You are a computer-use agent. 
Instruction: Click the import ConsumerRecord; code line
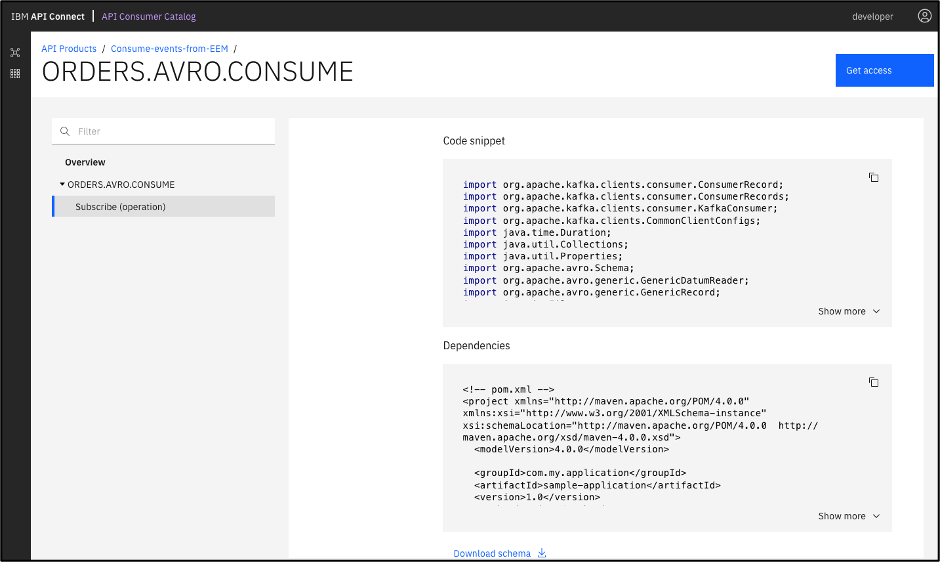tap(623, 185)
